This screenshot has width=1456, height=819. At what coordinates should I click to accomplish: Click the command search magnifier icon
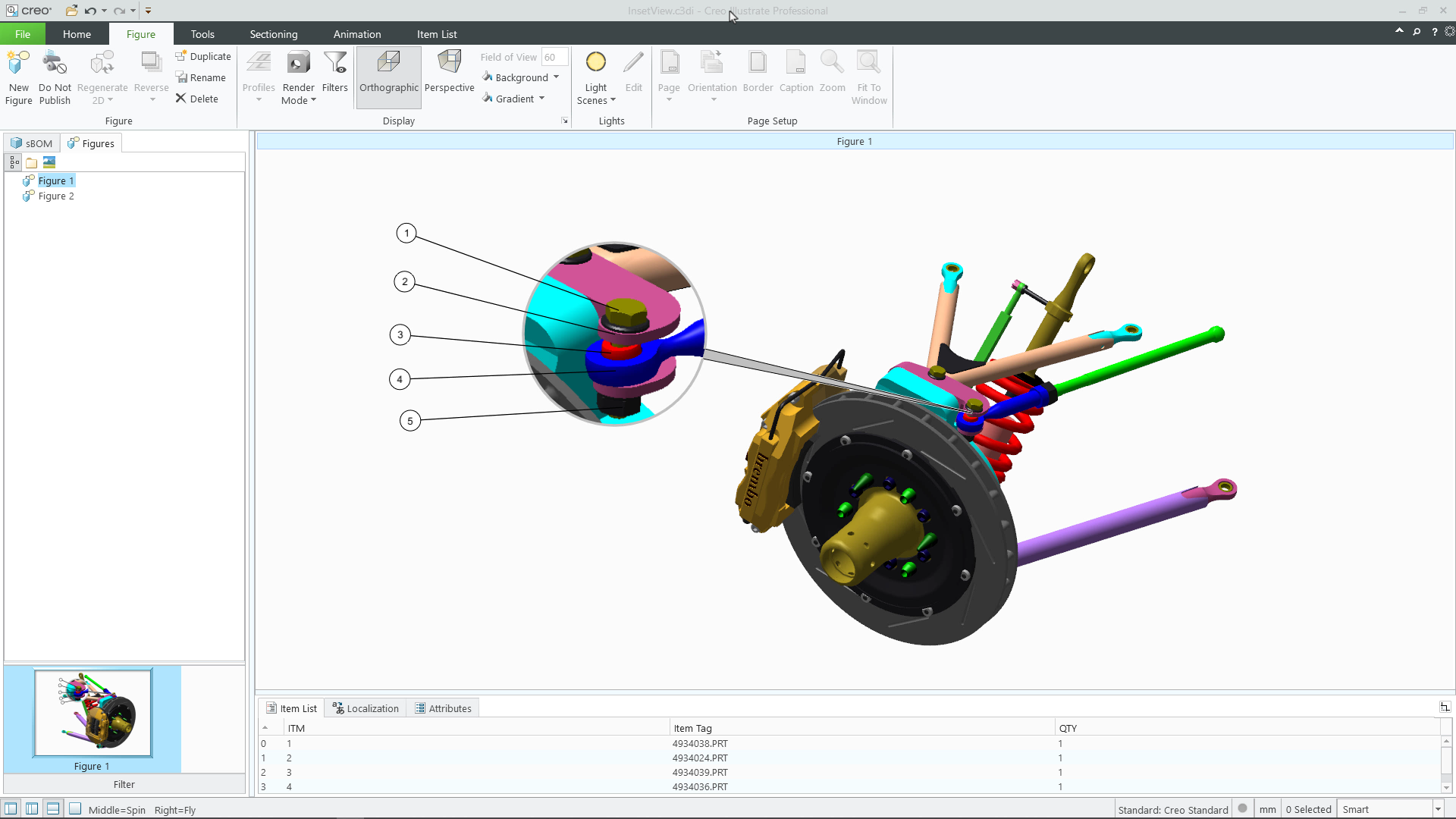1417,32
